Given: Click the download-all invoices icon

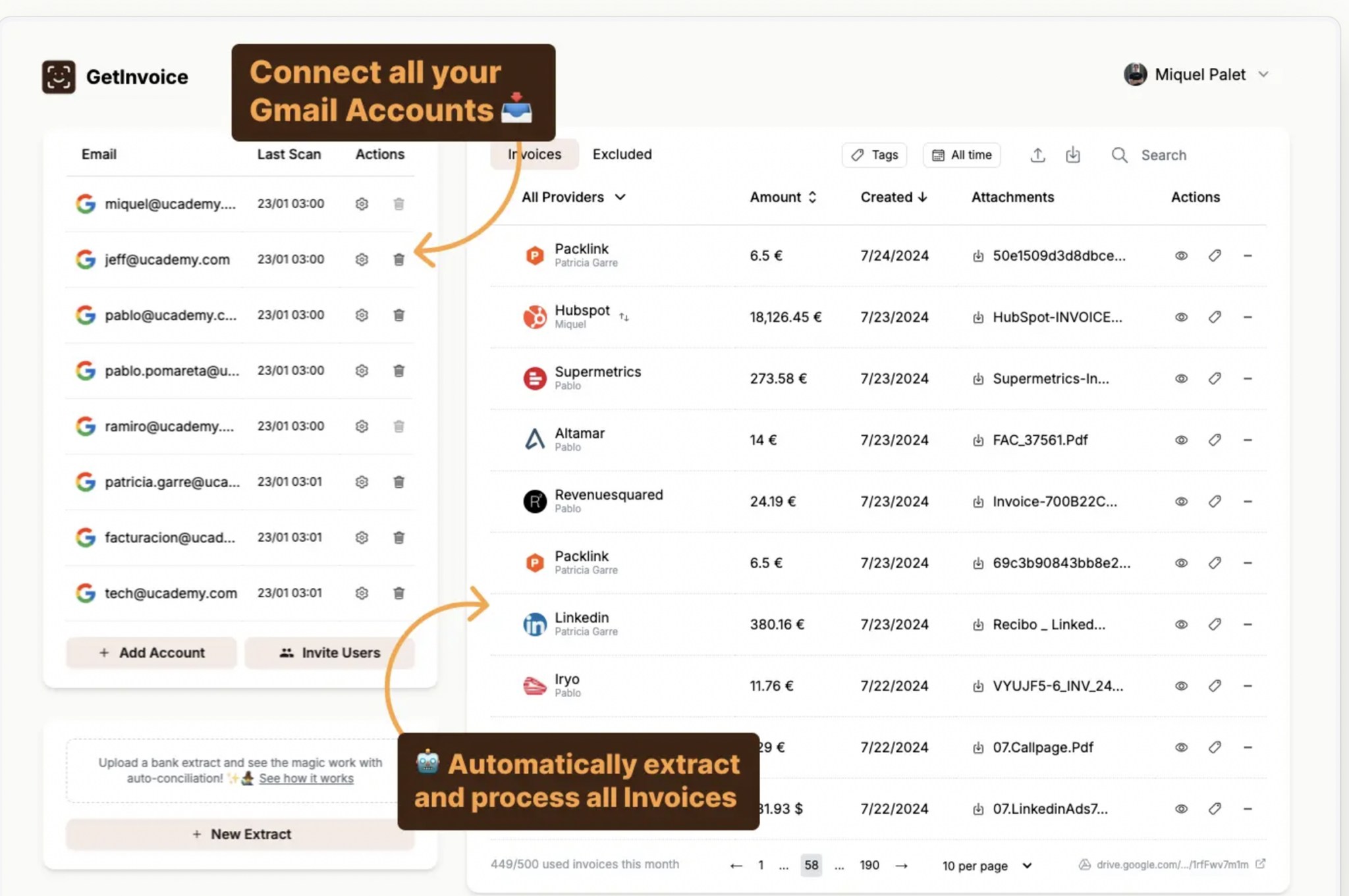Looking at the screenshot, I should pos(1073,155).
